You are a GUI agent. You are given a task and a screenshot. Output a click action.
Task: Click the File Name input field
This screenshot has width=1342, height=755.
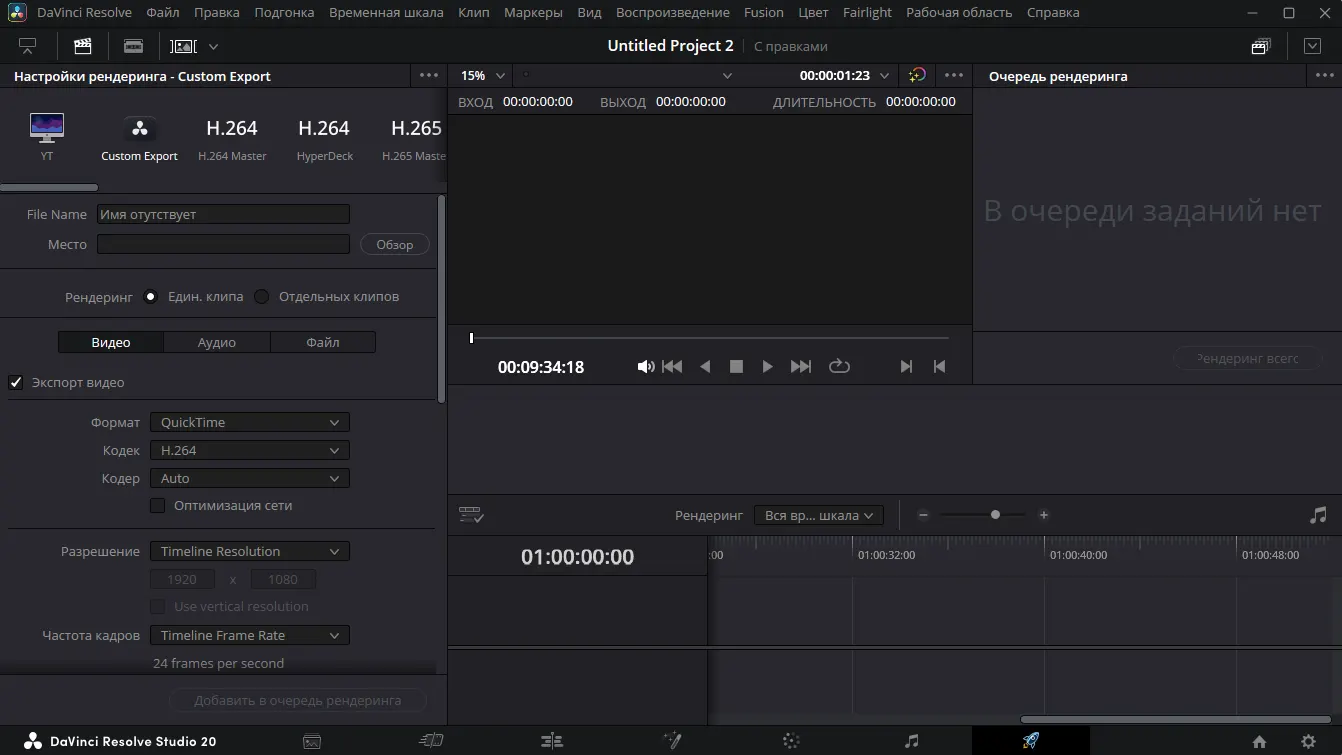[x=223, y=215]
